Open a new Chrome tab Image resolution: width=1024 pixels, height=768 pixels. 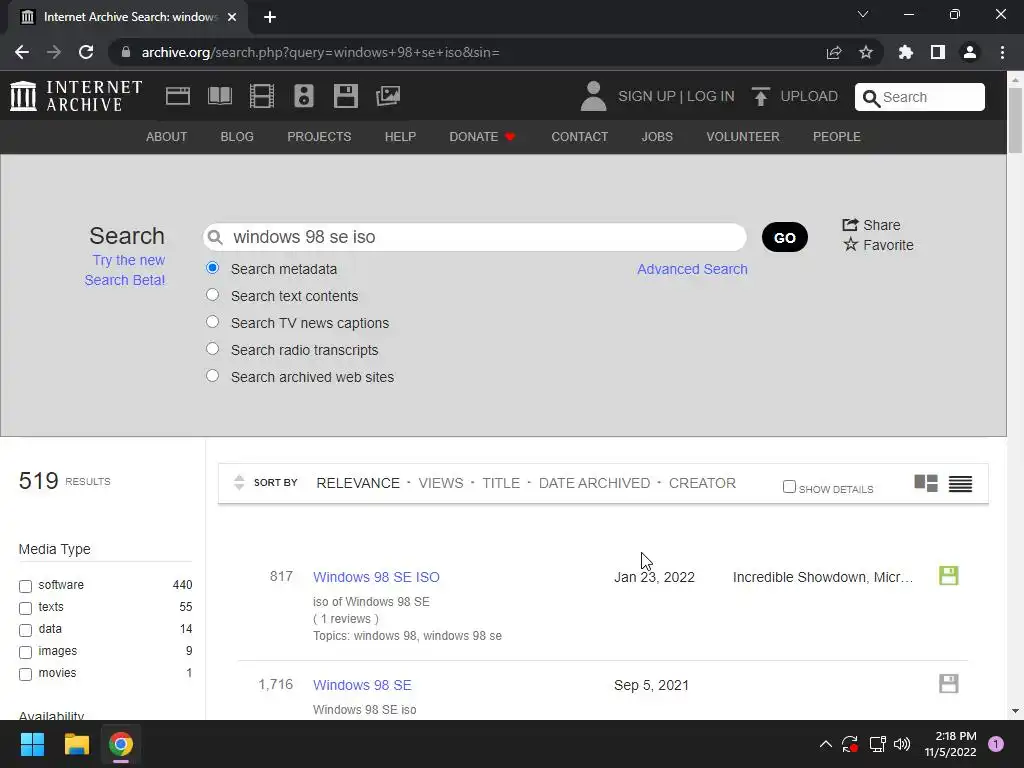click(270, 17)
